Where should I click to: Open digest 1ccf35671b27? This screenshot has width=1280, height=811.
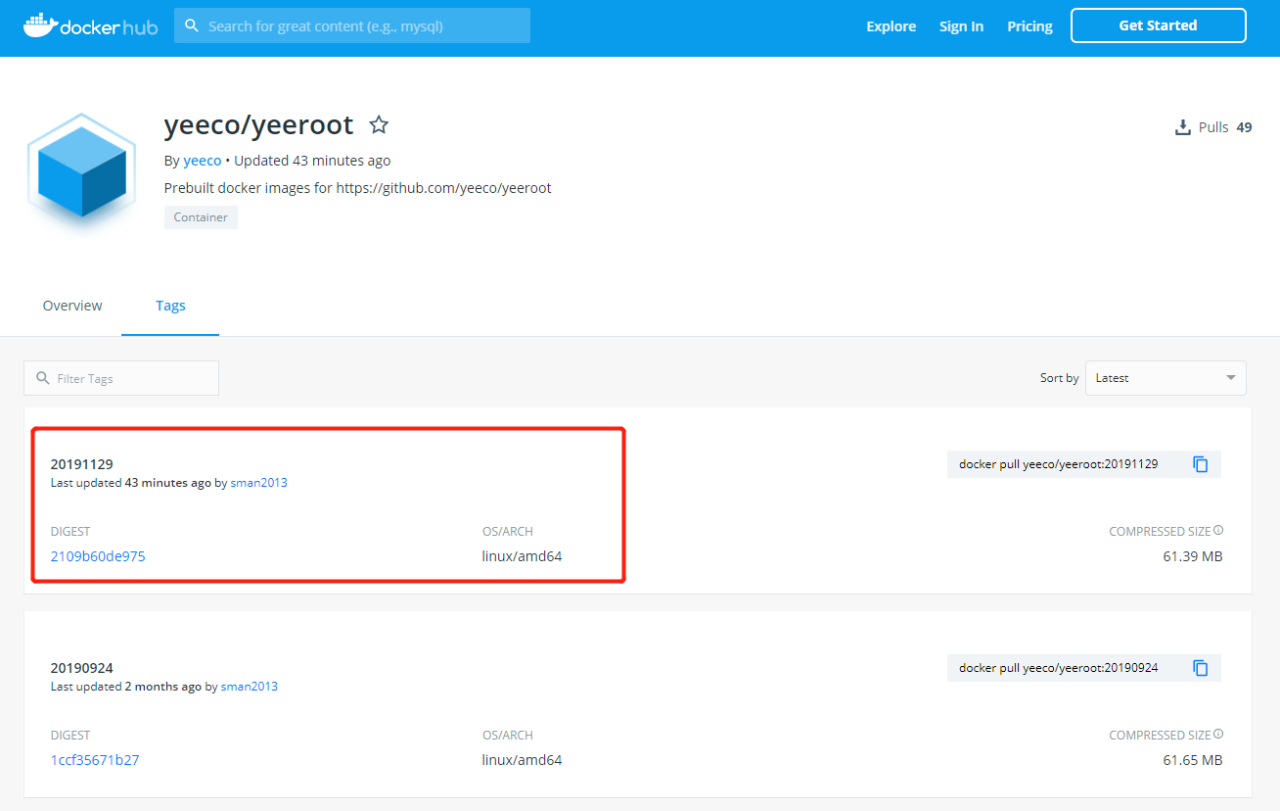point(95,760)
